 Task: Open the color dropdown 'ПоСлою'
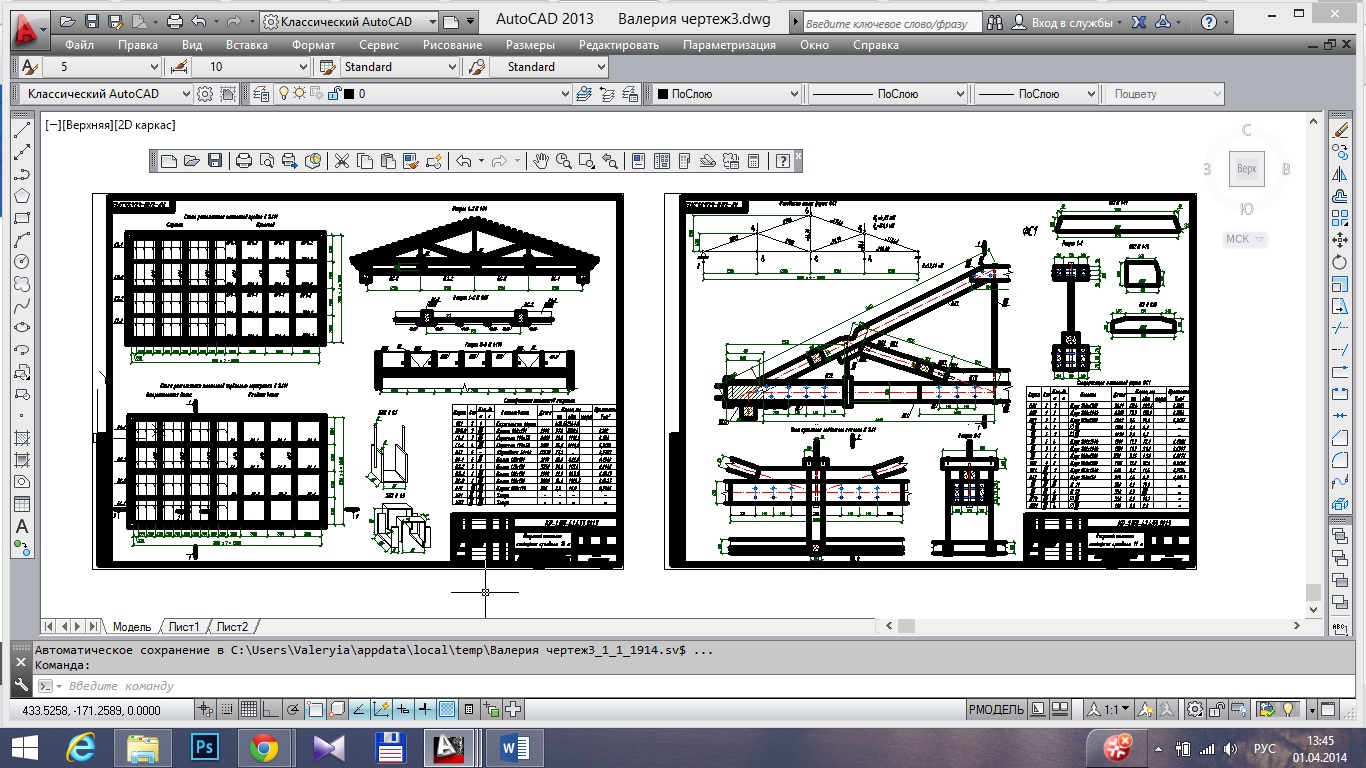pos(727,94)
